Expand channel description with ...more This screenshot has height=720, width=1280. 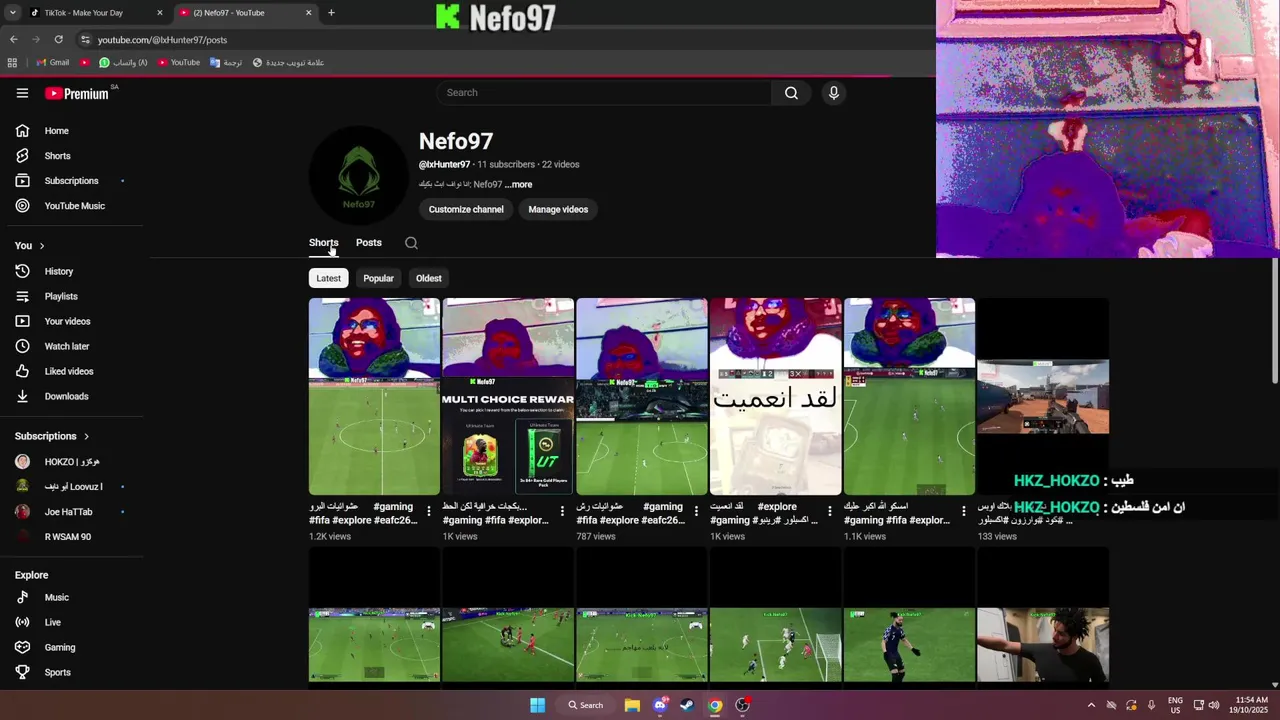coord(518,184)
